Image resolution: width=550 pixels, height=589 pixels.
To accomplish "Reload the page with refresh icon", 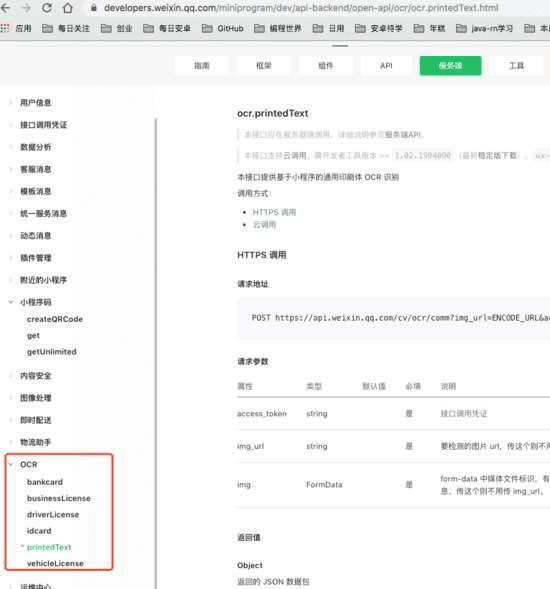I will click(x=47, y=8).
